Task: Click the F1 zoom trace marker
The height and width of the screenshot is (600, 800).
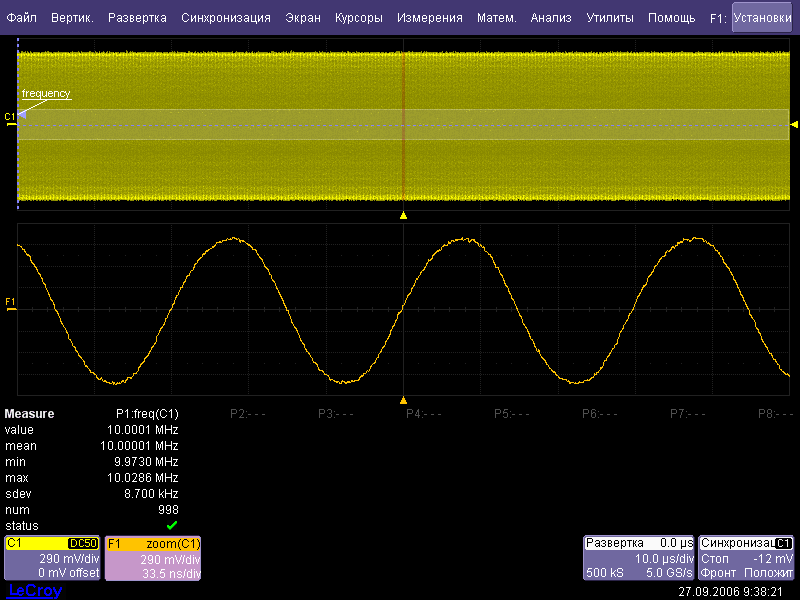Action: click(11, 301)
